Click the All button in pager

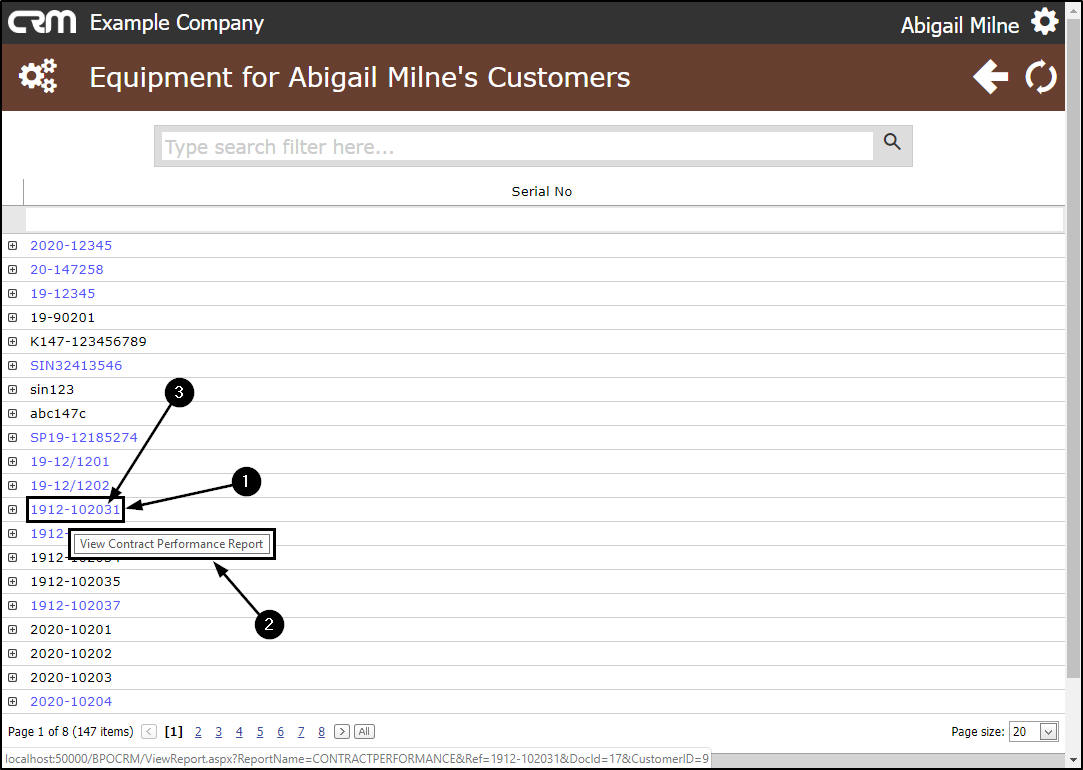364,732
